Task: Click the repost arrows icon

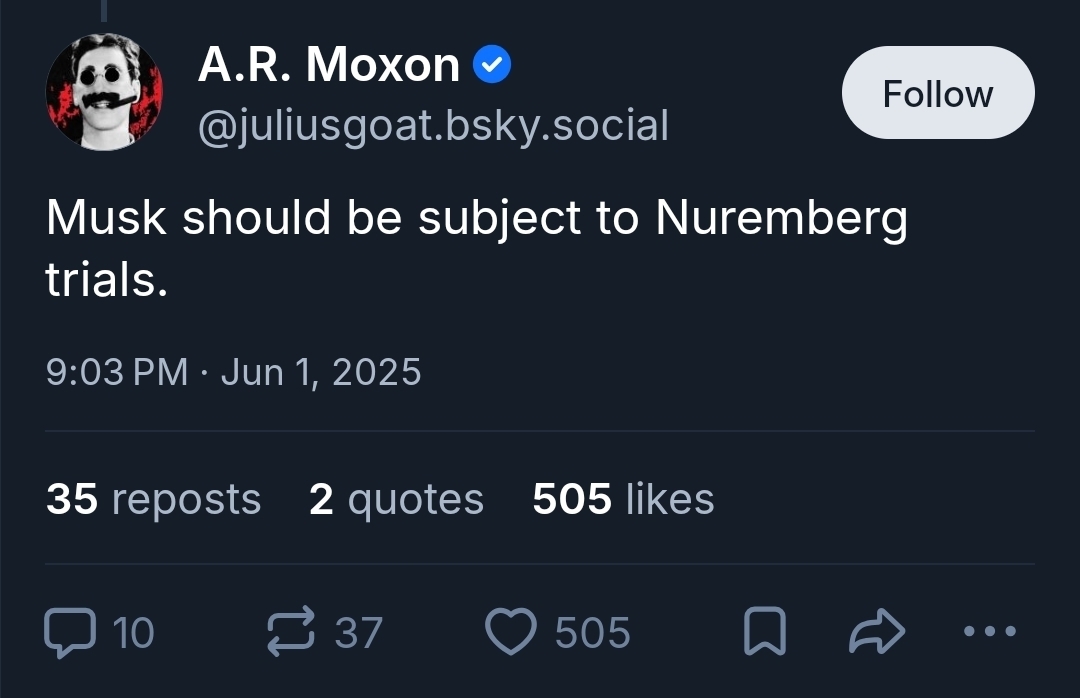Action: 291,632
